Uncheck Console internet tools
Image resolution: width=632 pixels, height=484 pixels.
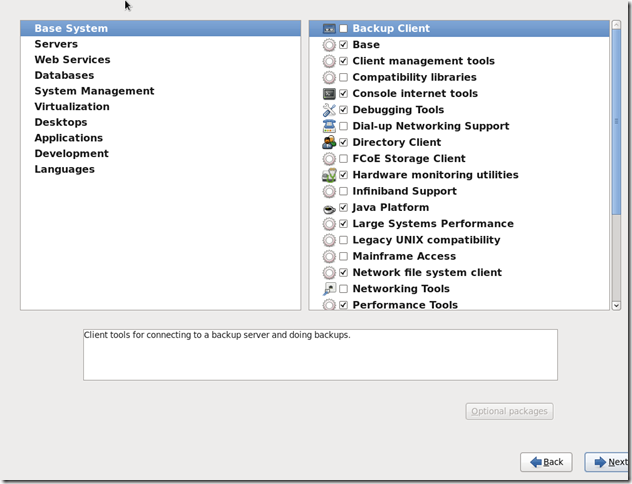point(343,93)
